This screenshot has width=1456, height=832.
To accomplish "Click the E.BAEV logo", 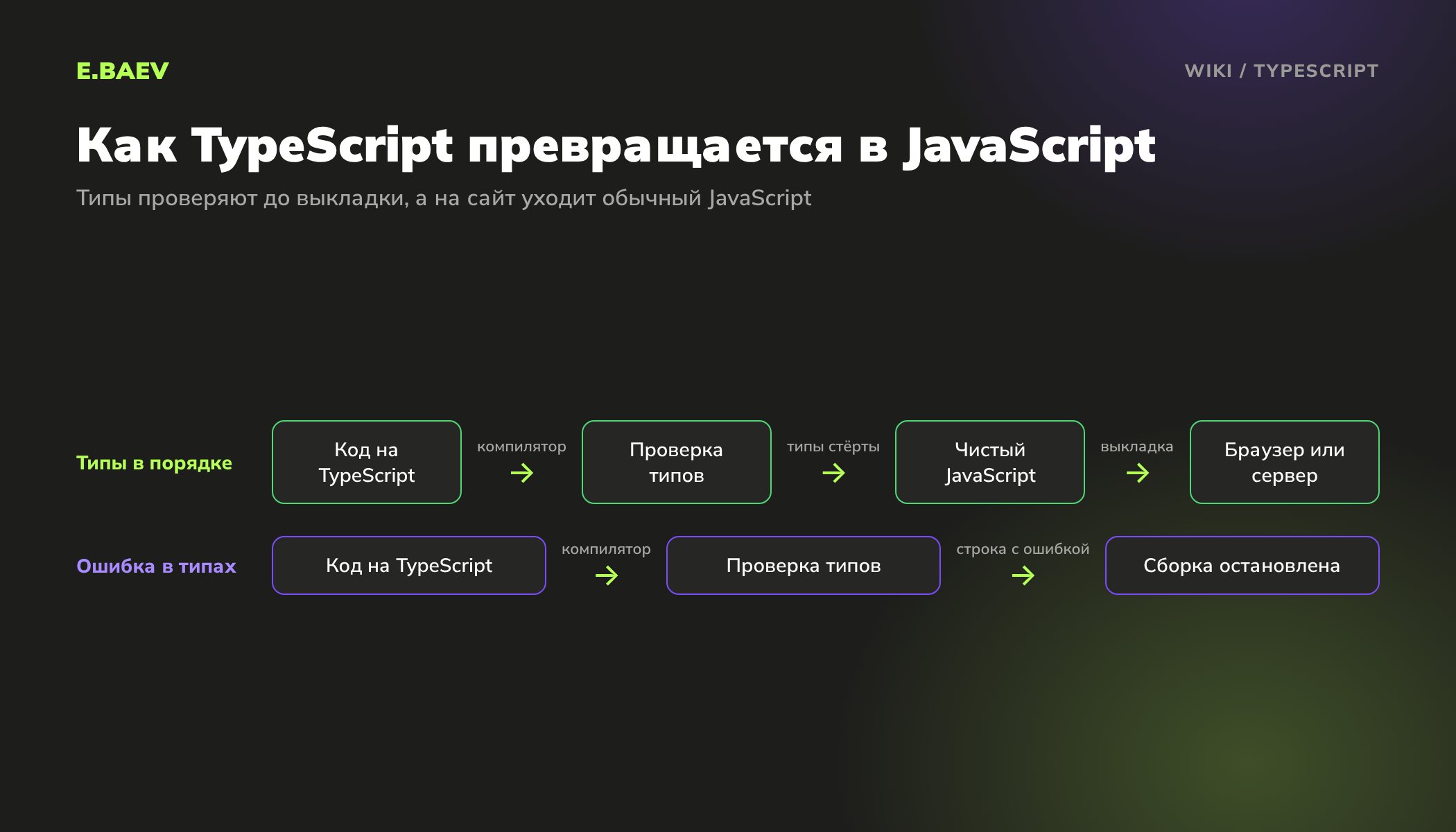I will (x=123, y=71).
